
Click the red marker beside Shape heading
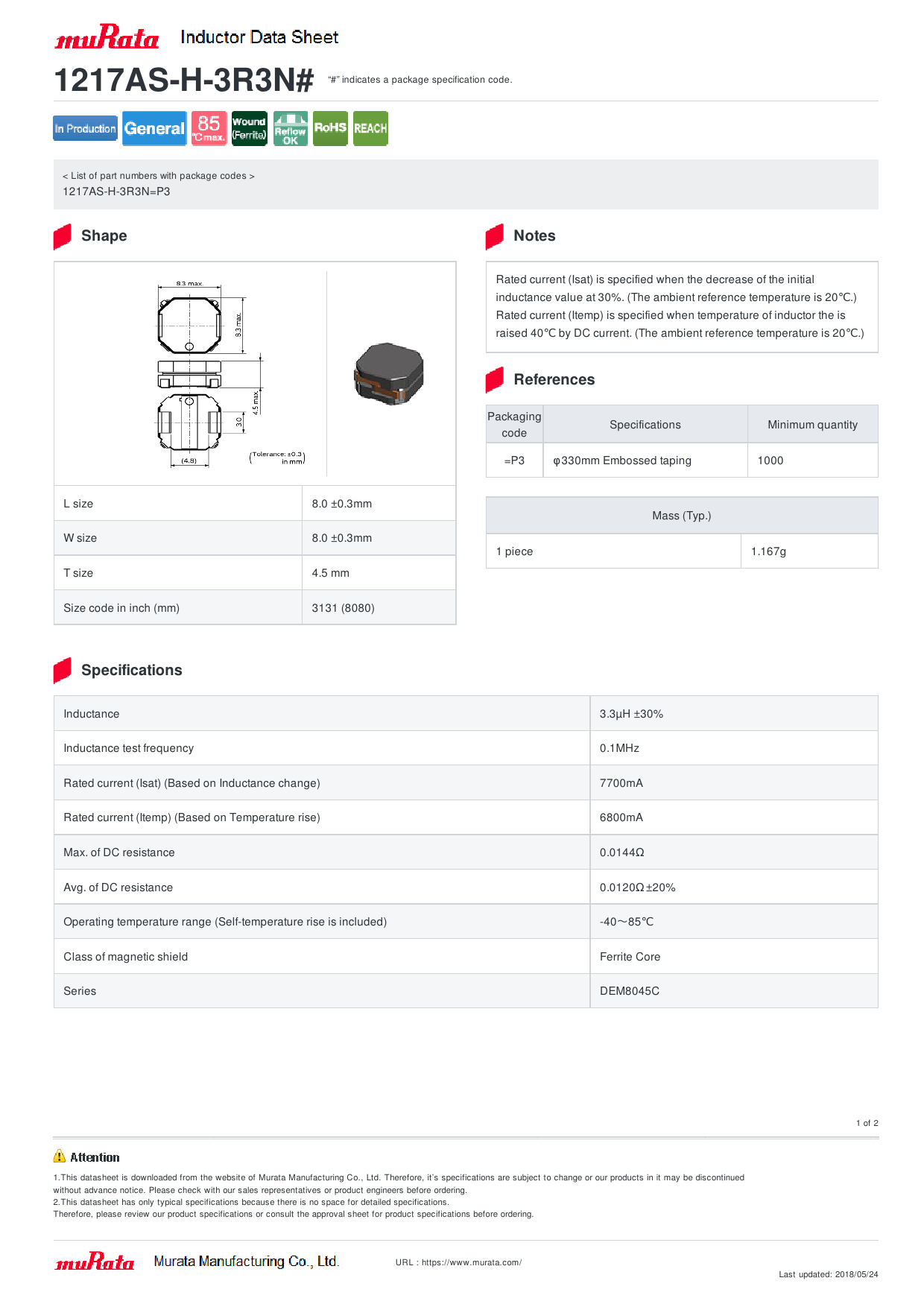tap(63, 236)
